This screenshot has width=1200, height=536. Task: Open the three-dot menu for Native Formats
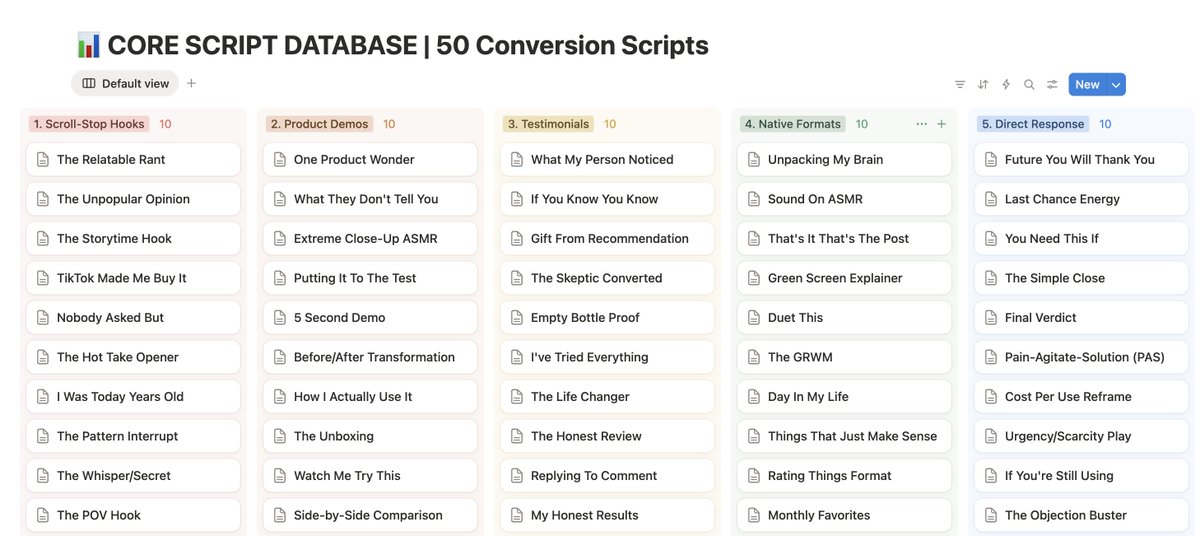[x=921, y=124]
